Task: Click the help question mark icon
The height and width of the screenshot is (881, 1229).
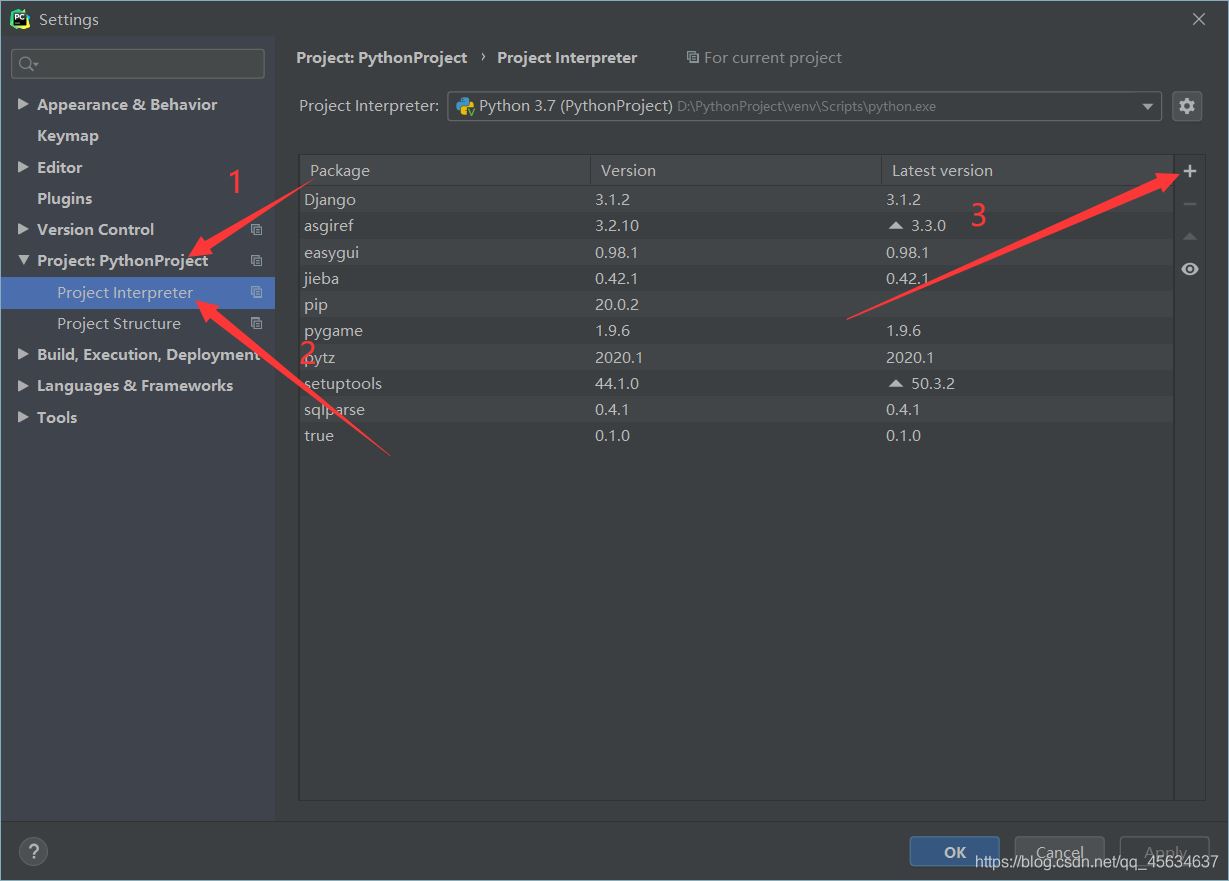Action: [33, 851]
